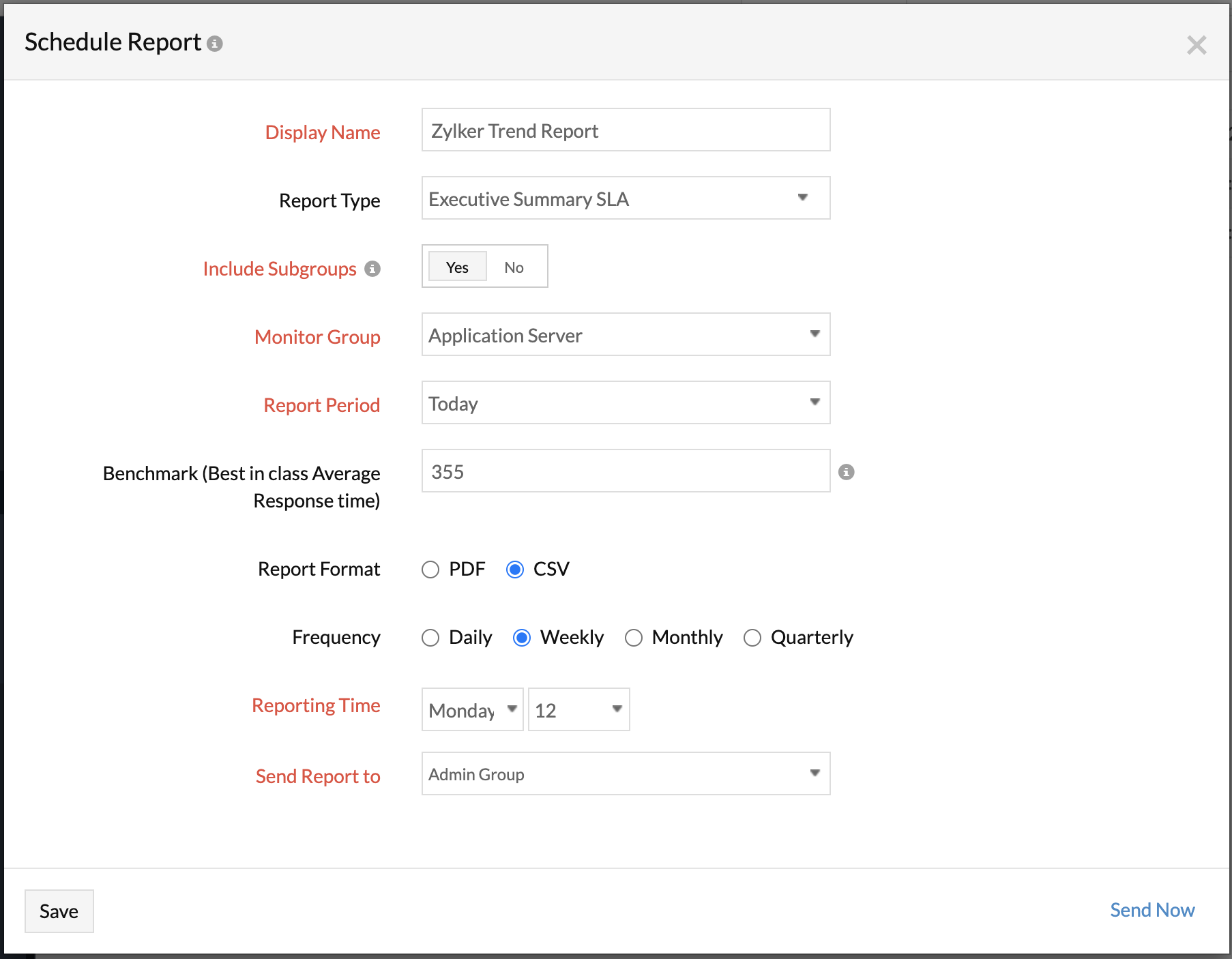Select PDF report format
Image resolution: width=1232 pixels, height=959 pixels.
click(430, 570)
